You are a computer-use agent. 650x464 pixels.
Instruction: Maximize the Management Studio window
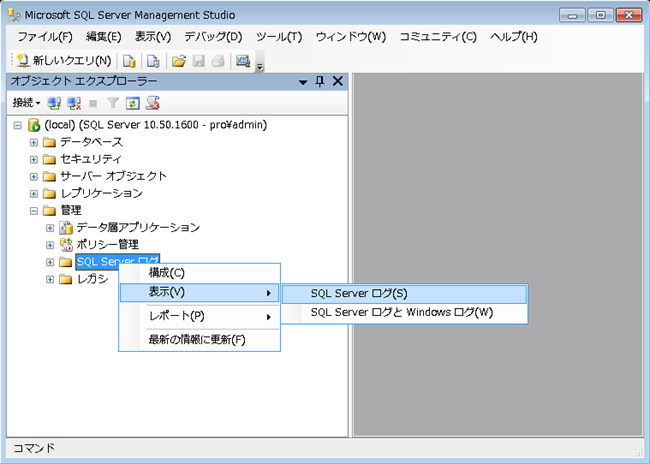[600, 16]
